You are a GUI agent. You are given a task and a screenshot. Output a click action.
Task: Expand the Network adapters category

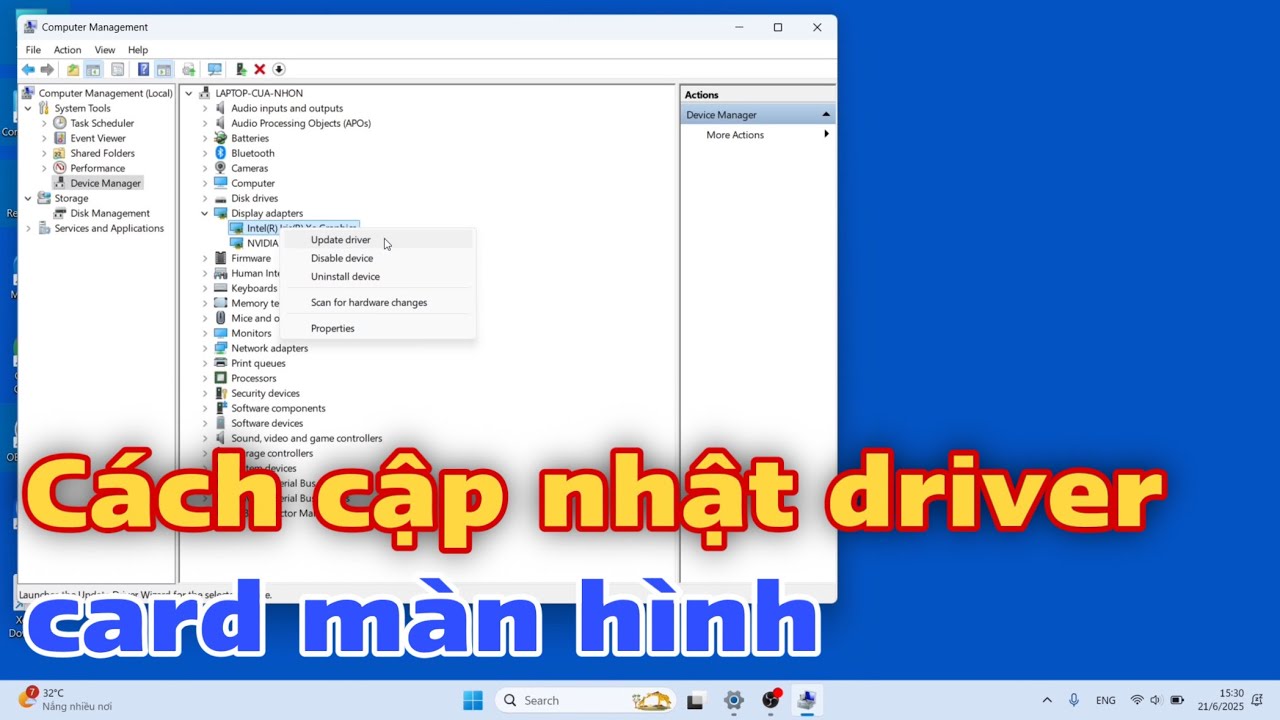tap(205, 348)
